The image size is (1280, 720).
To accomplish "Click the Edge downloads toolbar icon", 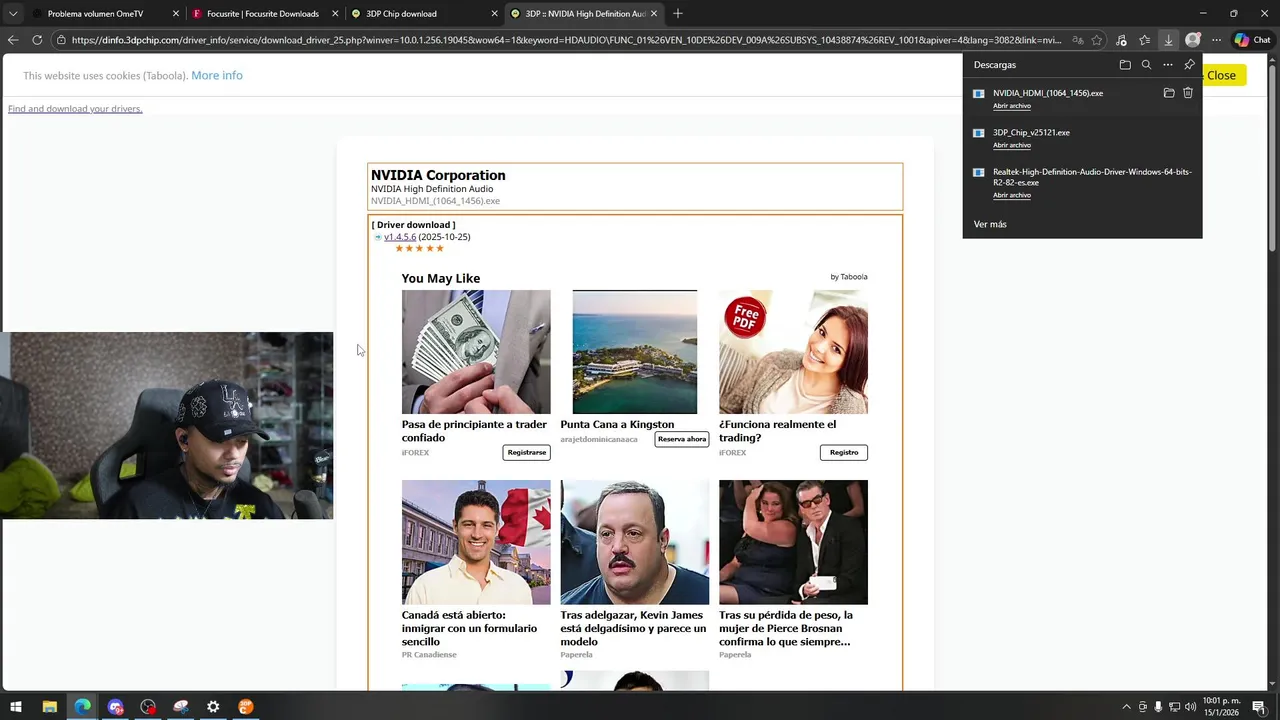I will point(1168,40).
